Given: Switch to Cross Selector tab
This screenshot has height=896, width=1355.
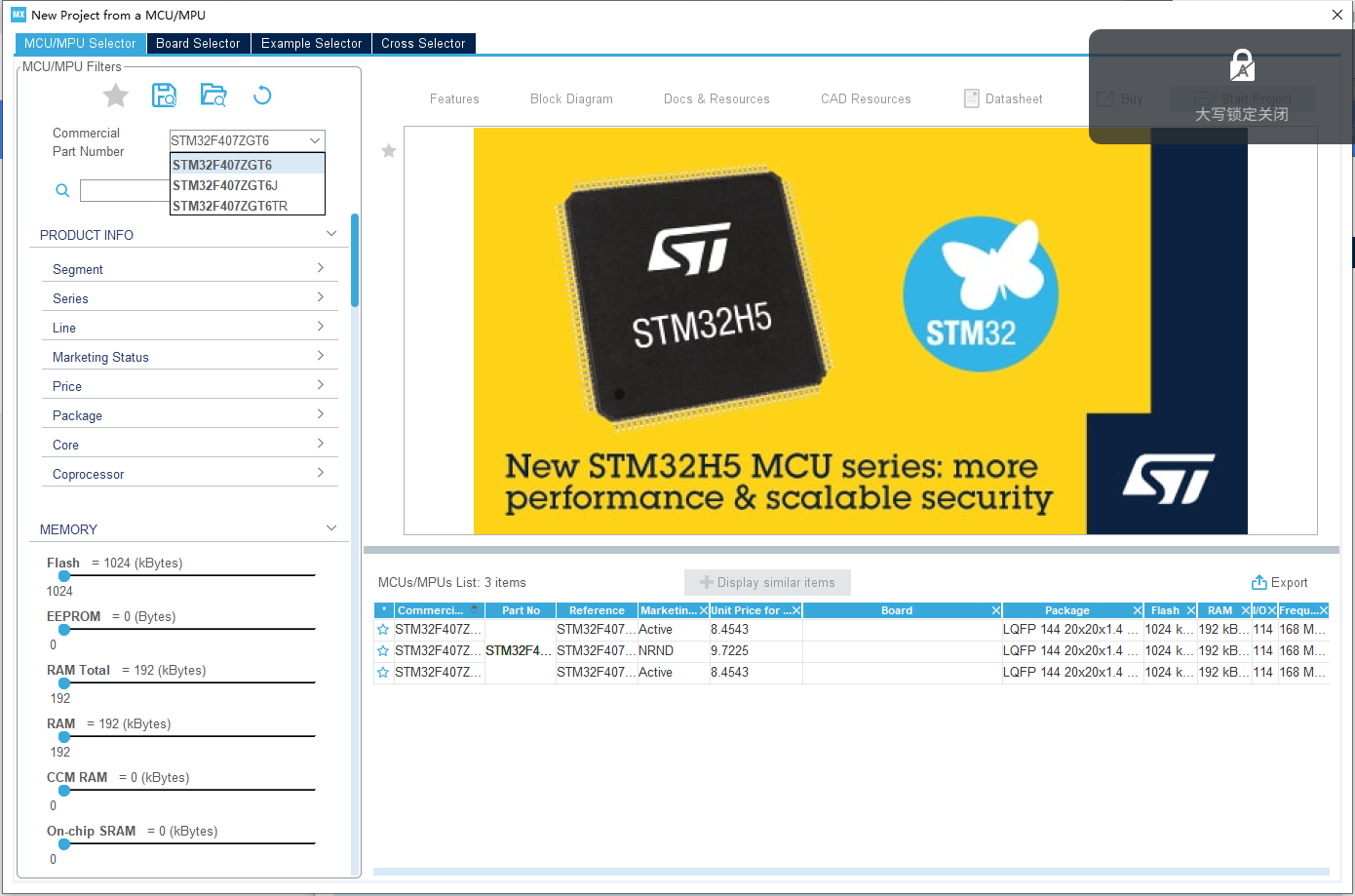Looking at the screenshot, I should (423, 43).
